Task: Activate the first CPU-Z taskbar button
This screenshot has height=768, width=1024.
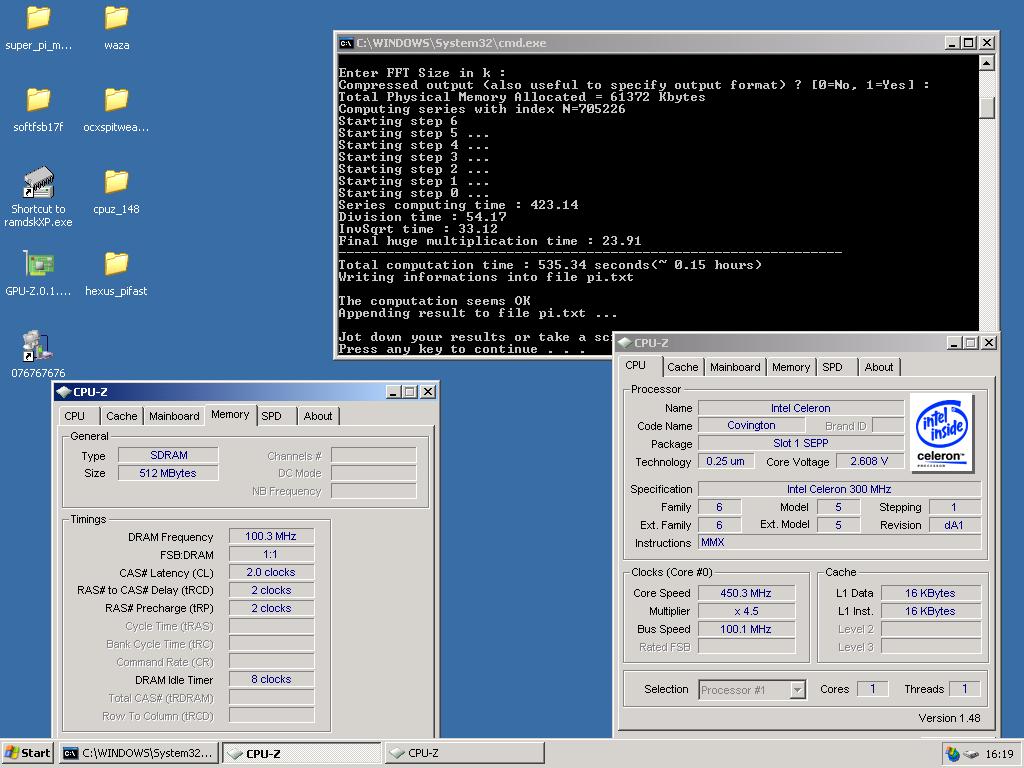Action: click(301, 753)
